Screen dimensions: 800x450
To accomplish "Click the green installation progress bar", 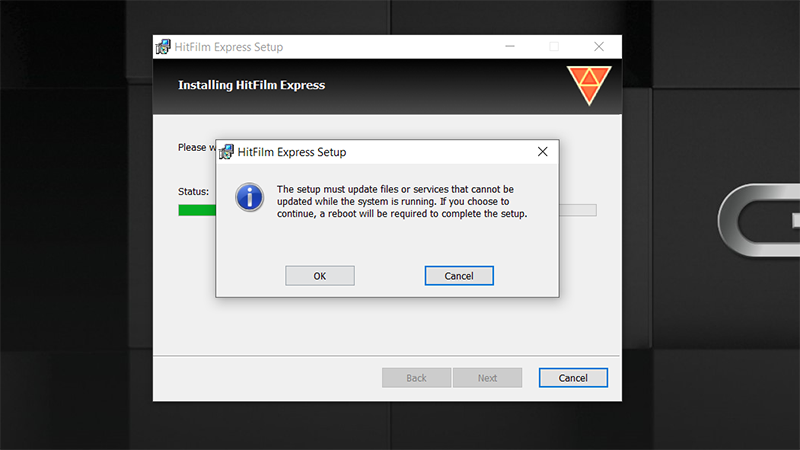I will 197,210.
